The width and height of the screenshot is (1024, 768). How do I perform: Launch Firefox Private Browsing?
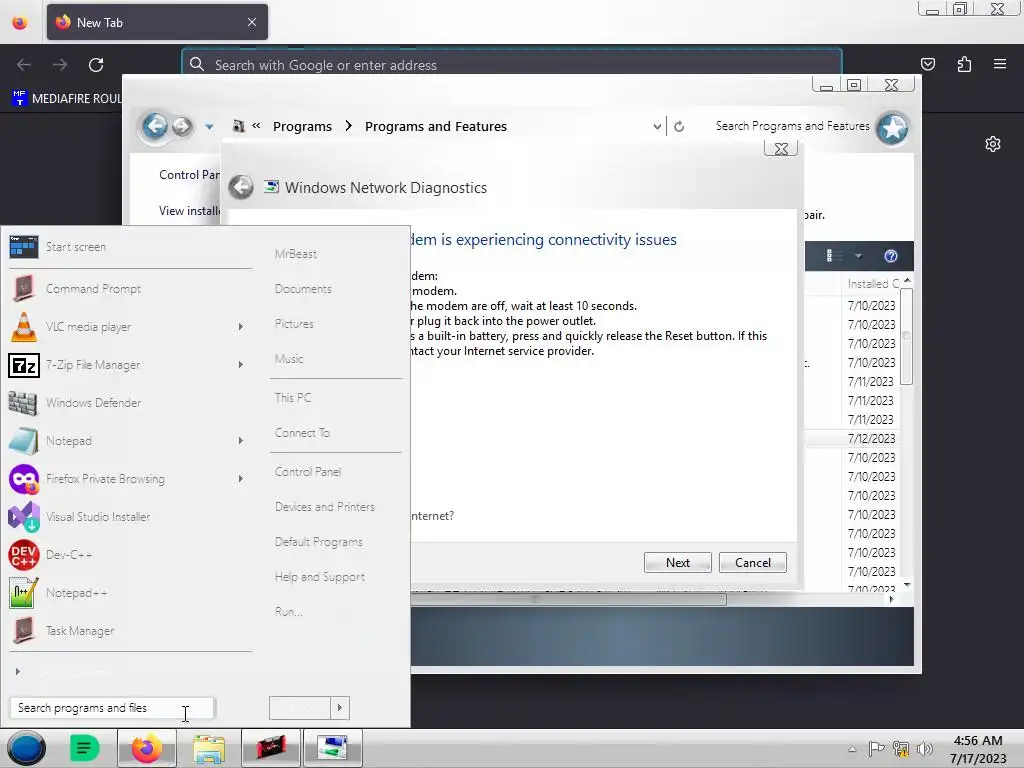point(129,479)
